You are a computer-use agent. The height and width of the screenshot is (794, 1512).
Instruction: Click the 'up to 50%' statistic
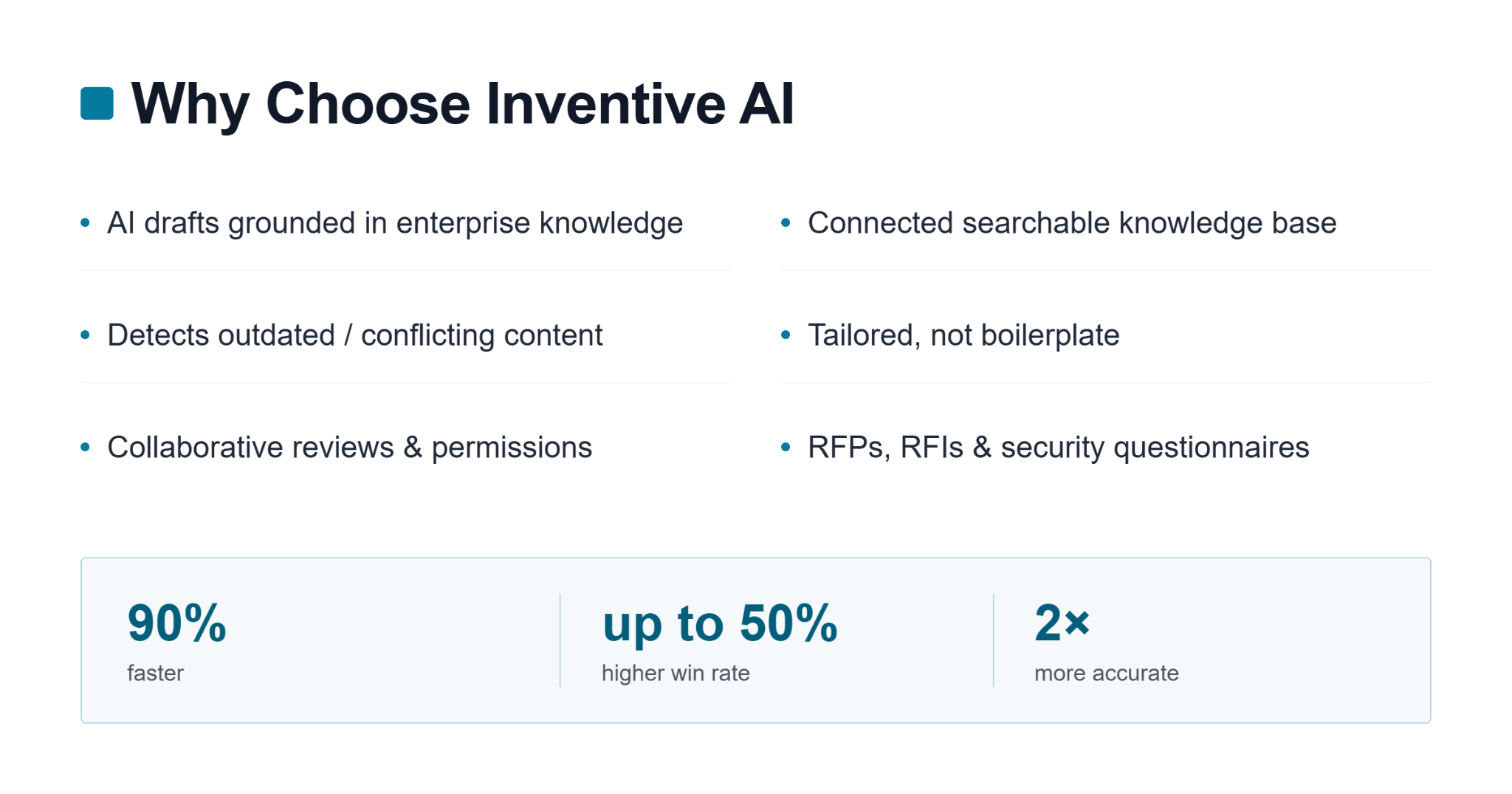(720, 624)
